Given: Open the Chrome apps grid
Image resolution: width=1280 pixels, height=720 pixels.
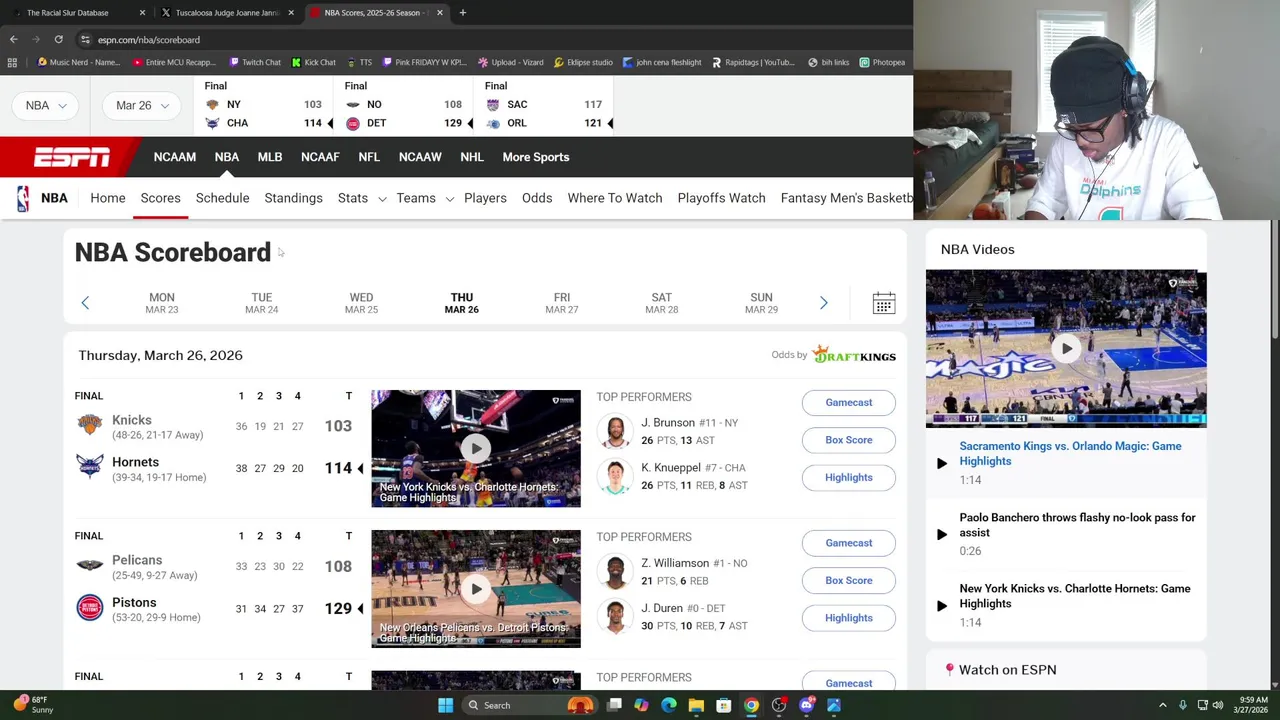Looking at the screenshot, I should pos(11,62).
